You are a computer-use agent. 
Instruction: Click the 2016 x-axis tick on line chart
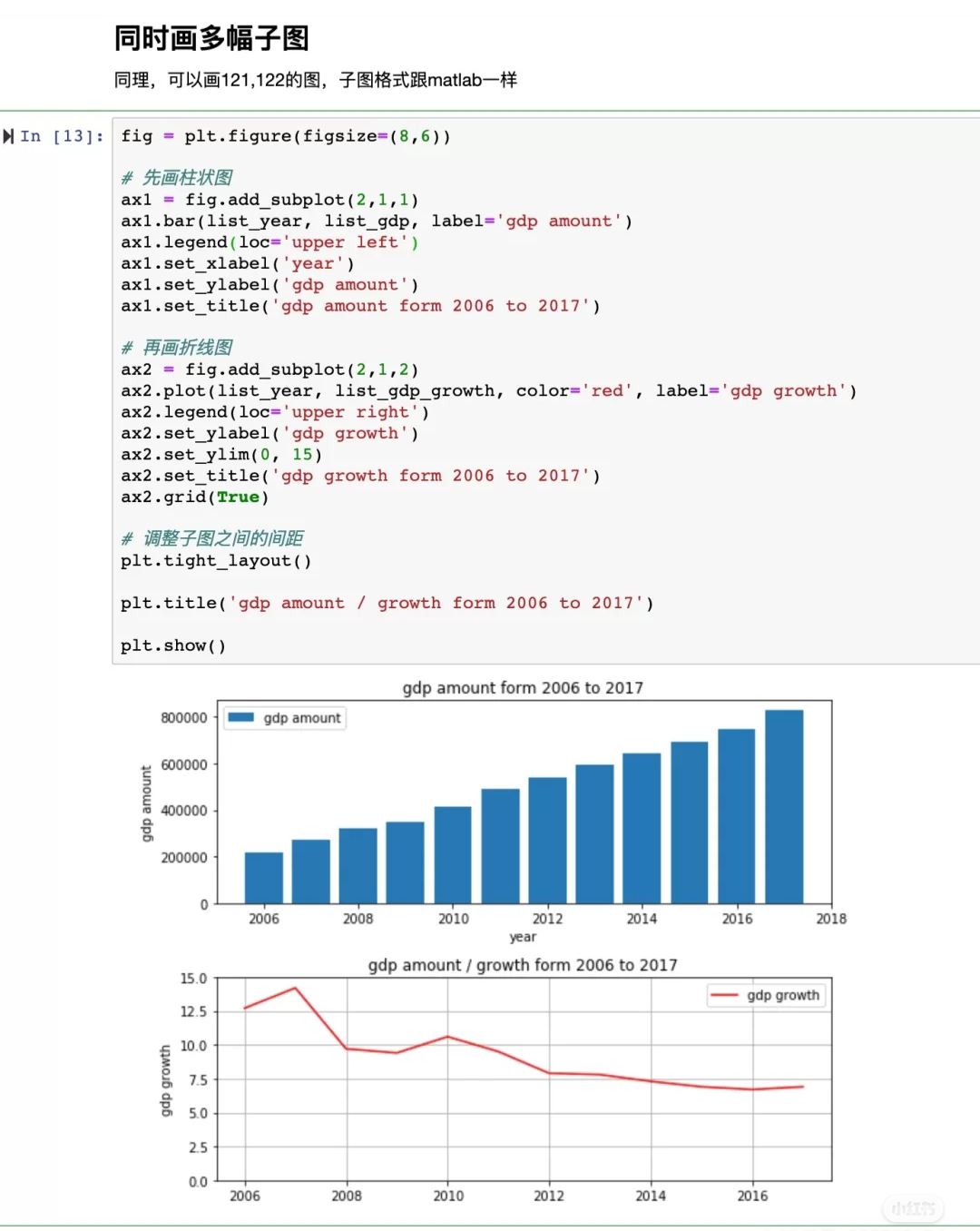click(x=752, y=1197)
